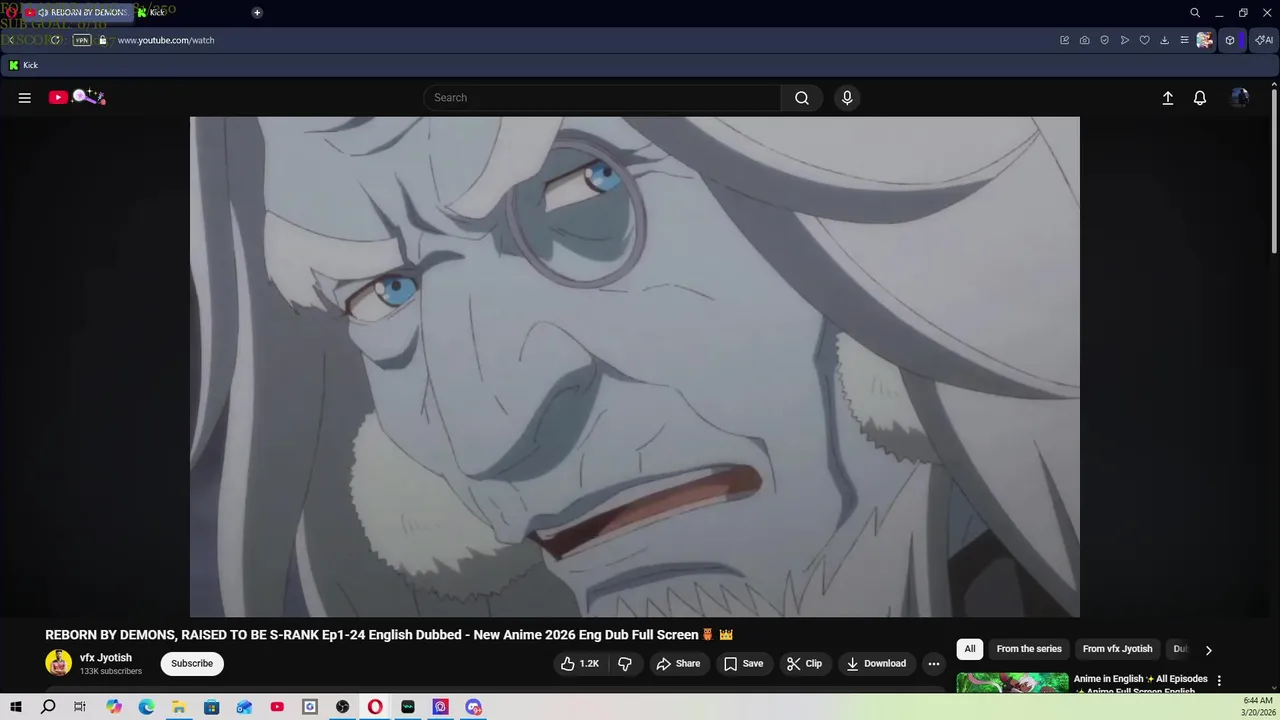This screenshot has height=720, width=1280.
Task: Open Opera send/flow arrow icon
Action: pos(1125,40)
